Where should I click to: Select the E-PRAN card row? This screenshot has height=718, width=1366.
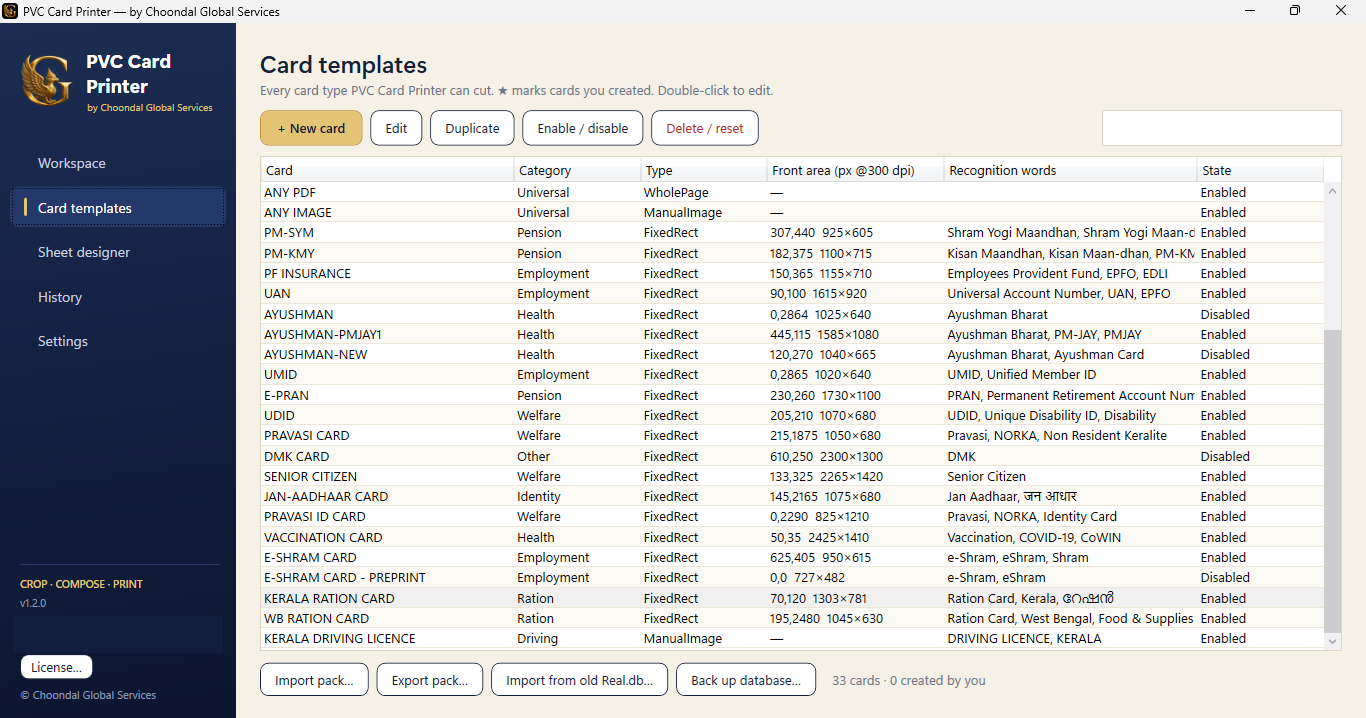(x=792, y=395)
